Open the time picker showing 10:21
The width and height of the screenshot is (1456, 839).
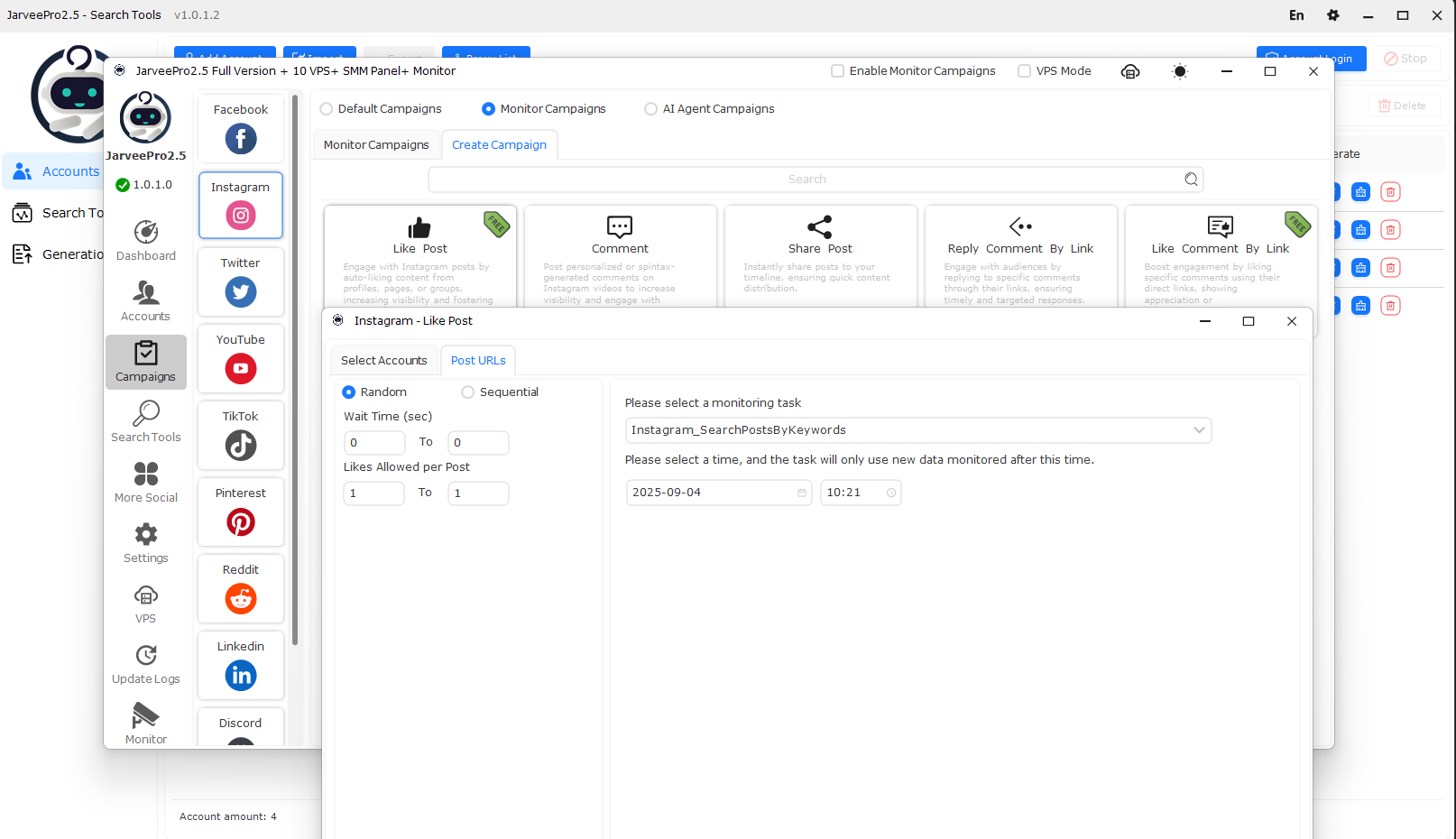click(861, 493)
